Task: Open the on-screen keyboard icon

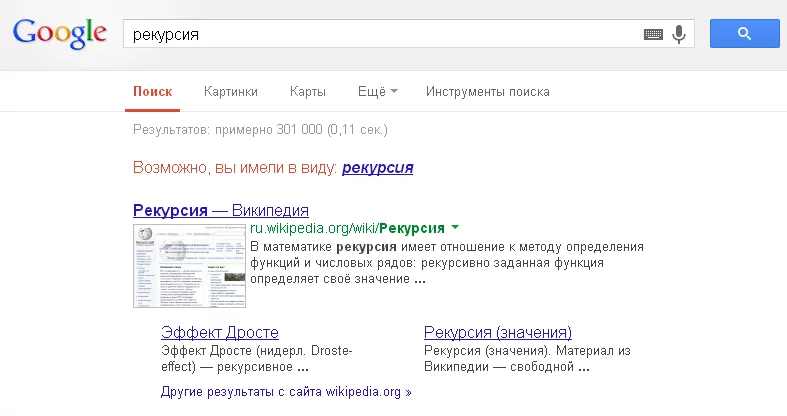Action: pos(653,34)
